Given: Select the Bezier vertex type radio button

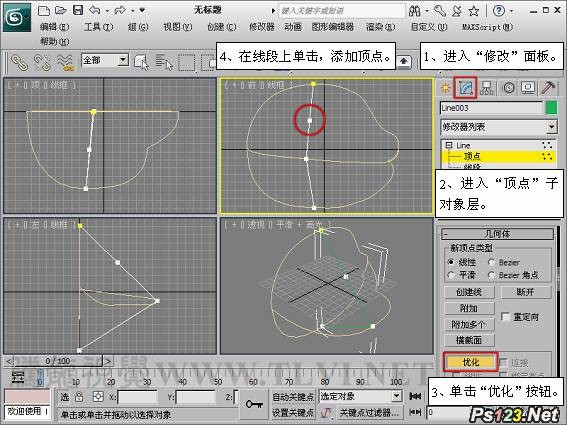Looking at the screenshot, I should [x=491, y=262].
